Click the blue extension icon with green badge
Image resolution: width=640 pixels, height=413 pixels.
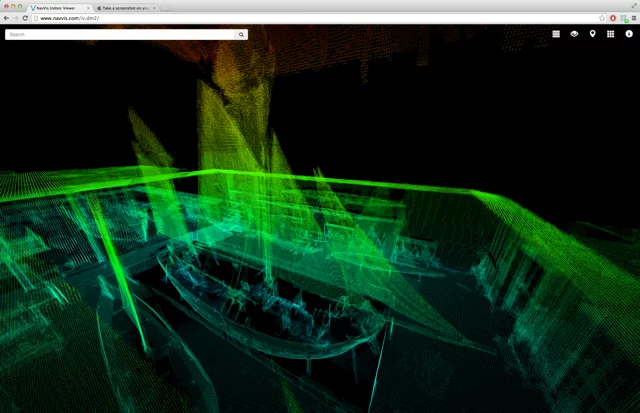624,18
